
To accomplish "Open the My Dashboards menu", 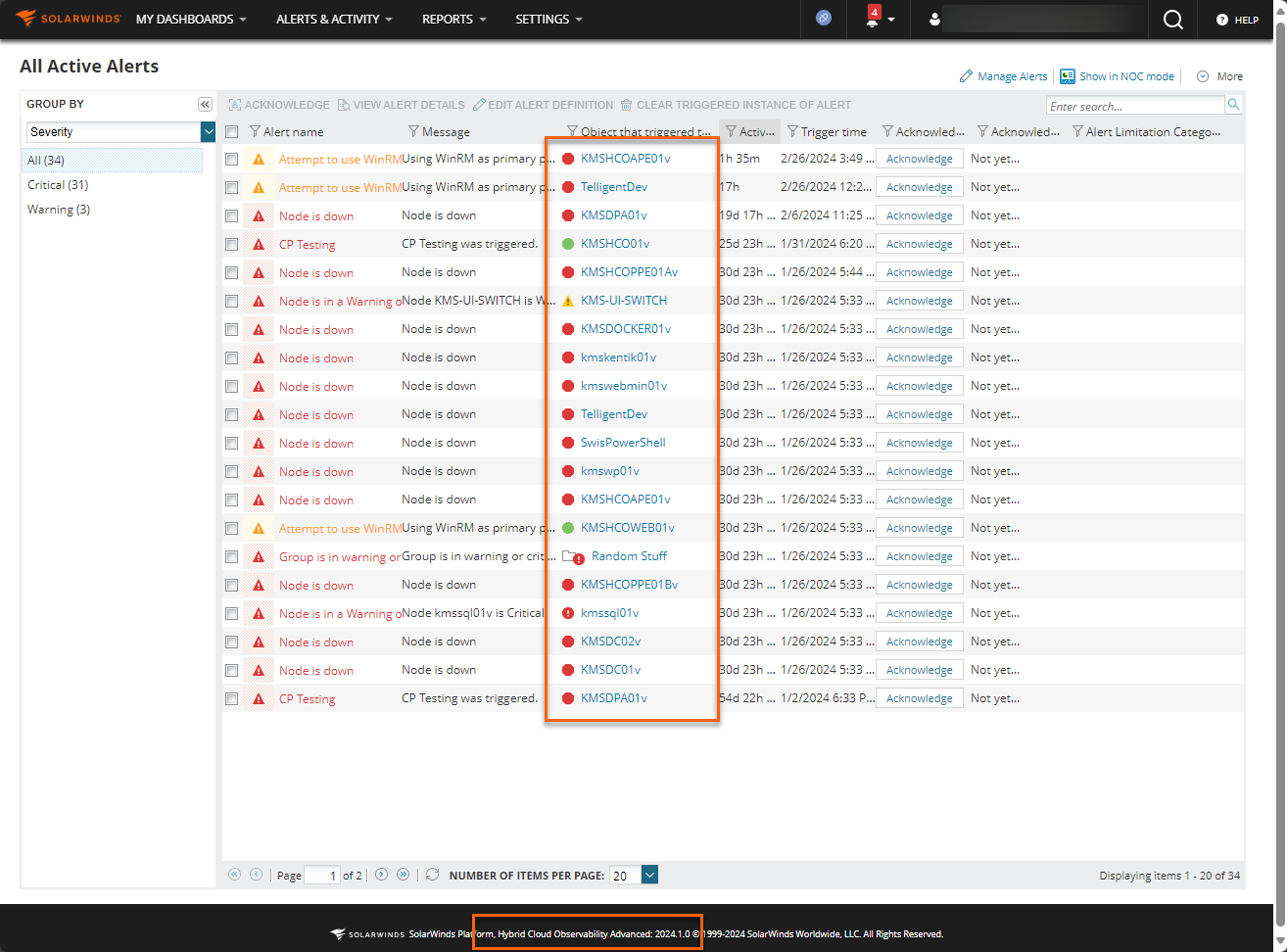I will click(191, 20).
